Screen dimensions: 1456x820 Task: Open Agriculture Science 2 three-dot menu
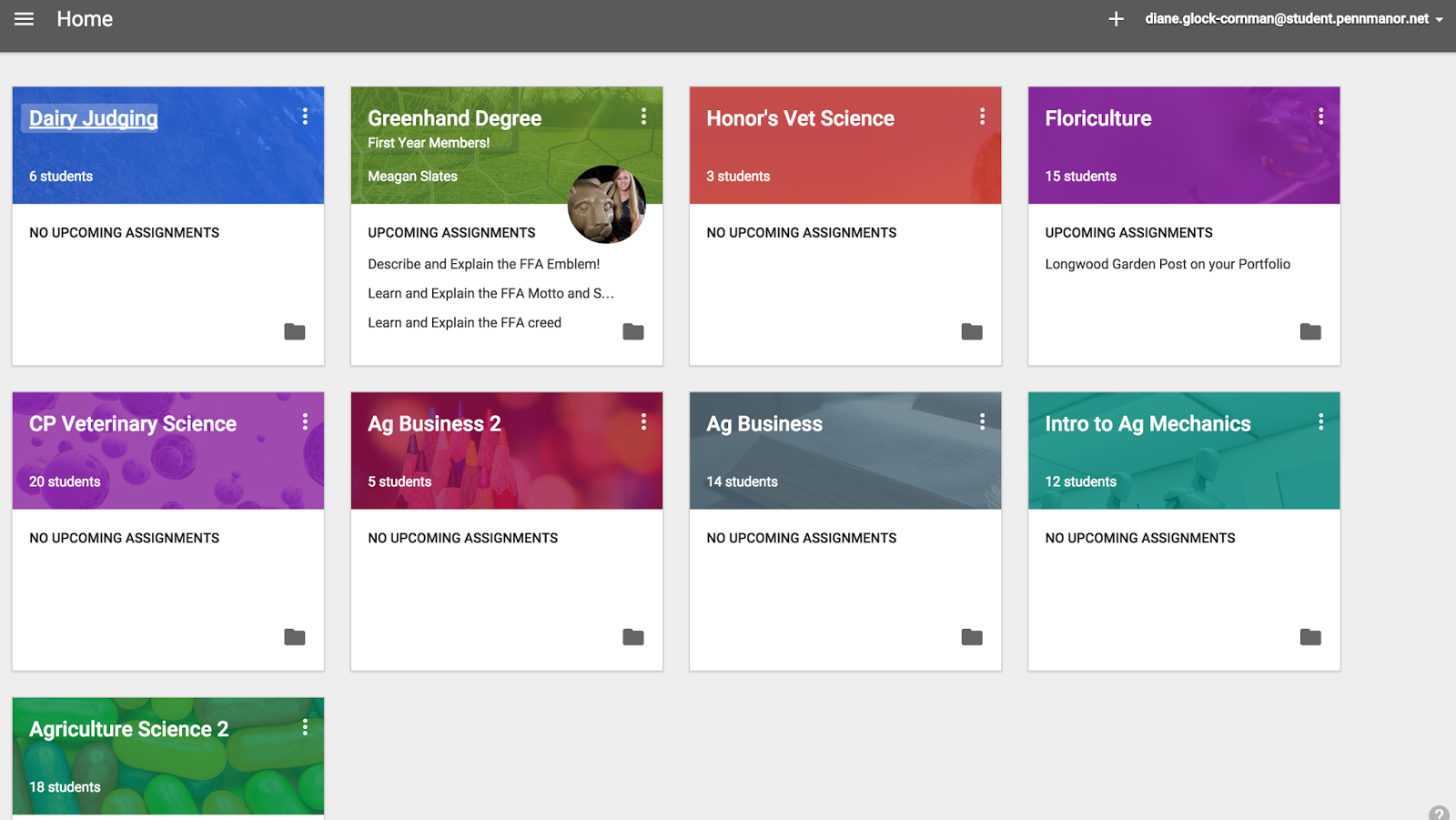pyautogui.click(x=305, y=727)
